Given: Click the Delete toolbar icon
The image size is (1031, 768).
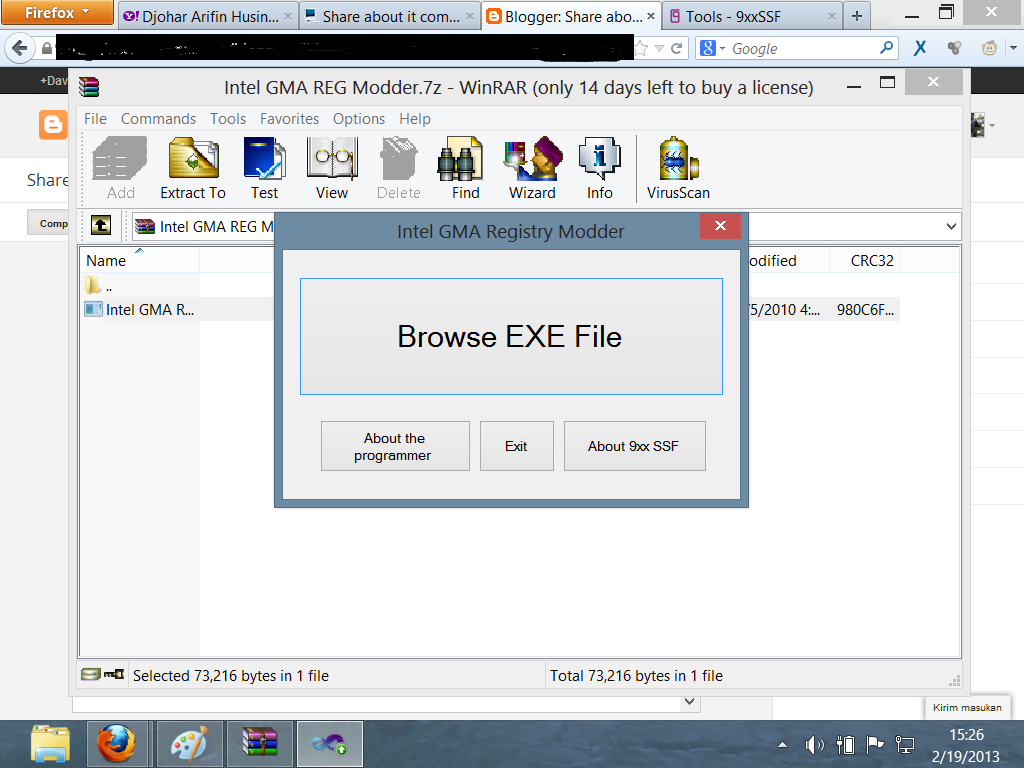Looking at the screenshot, I should [398, 168].
